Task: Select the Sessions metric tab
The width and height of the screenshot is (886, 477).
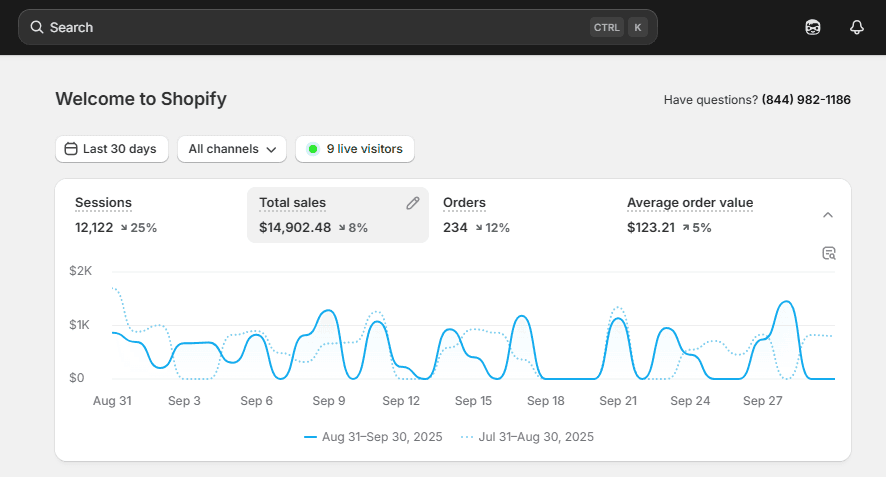Action: (x=153, y=215)
